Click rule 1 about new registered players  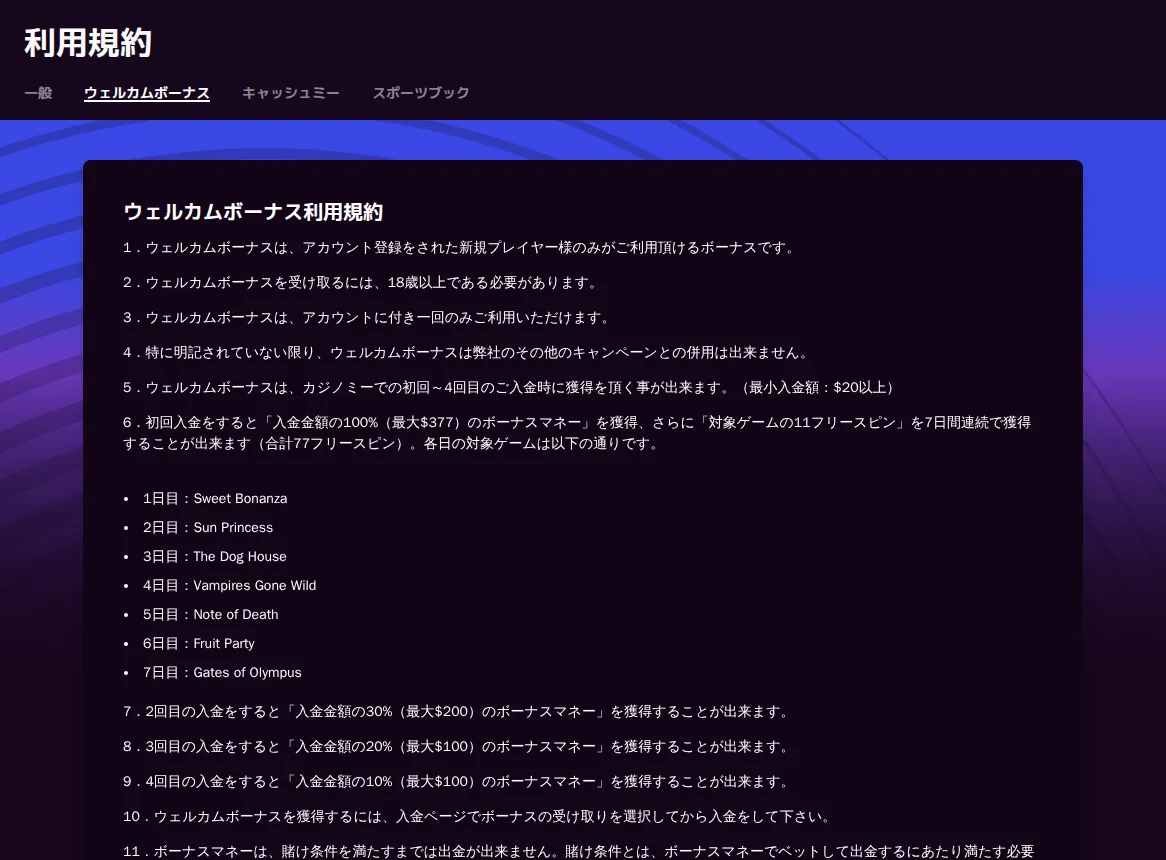pos(461,248)
